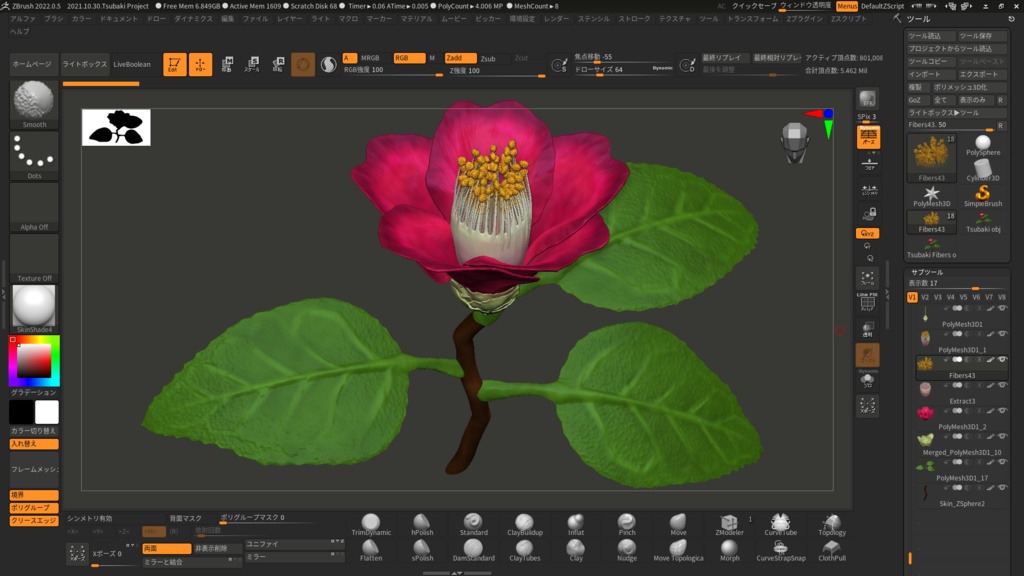Click the camera head orientation widget
Image resolution: width=1024 pixels, height=576 pixels.
pyautogui.click(x=795, y=142)
